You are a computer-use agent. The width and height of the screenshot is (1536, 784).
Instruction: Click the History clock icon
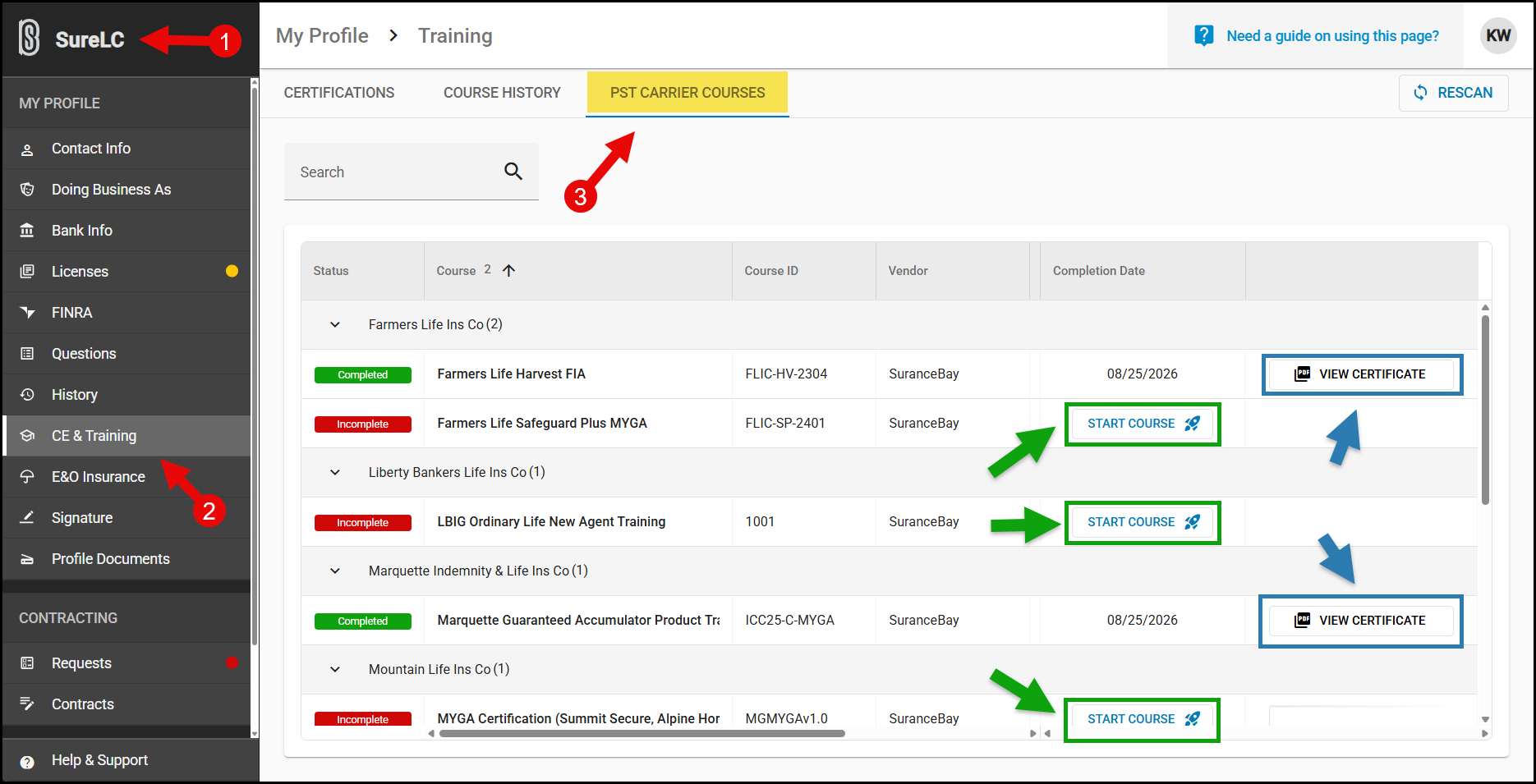click(x=27, y=395)
